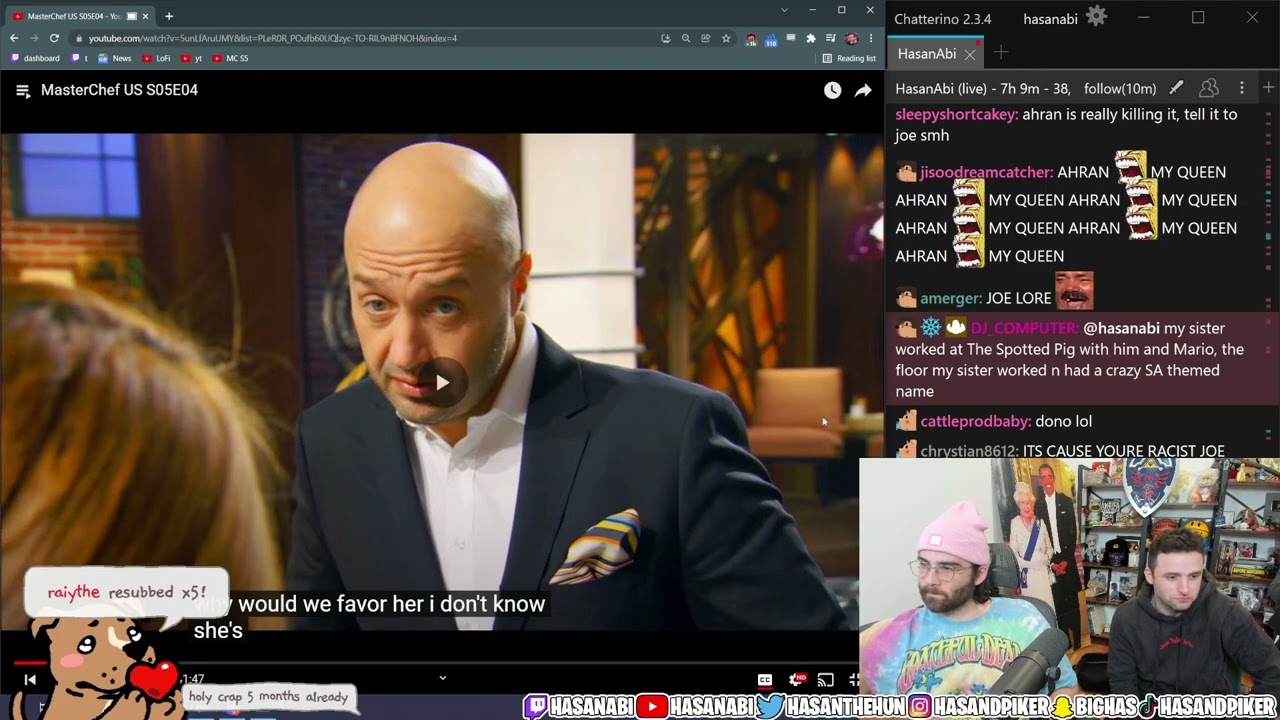Open the Chatterino split three-dot menu
The image size is (1280, 720).
coord(1242,88)
